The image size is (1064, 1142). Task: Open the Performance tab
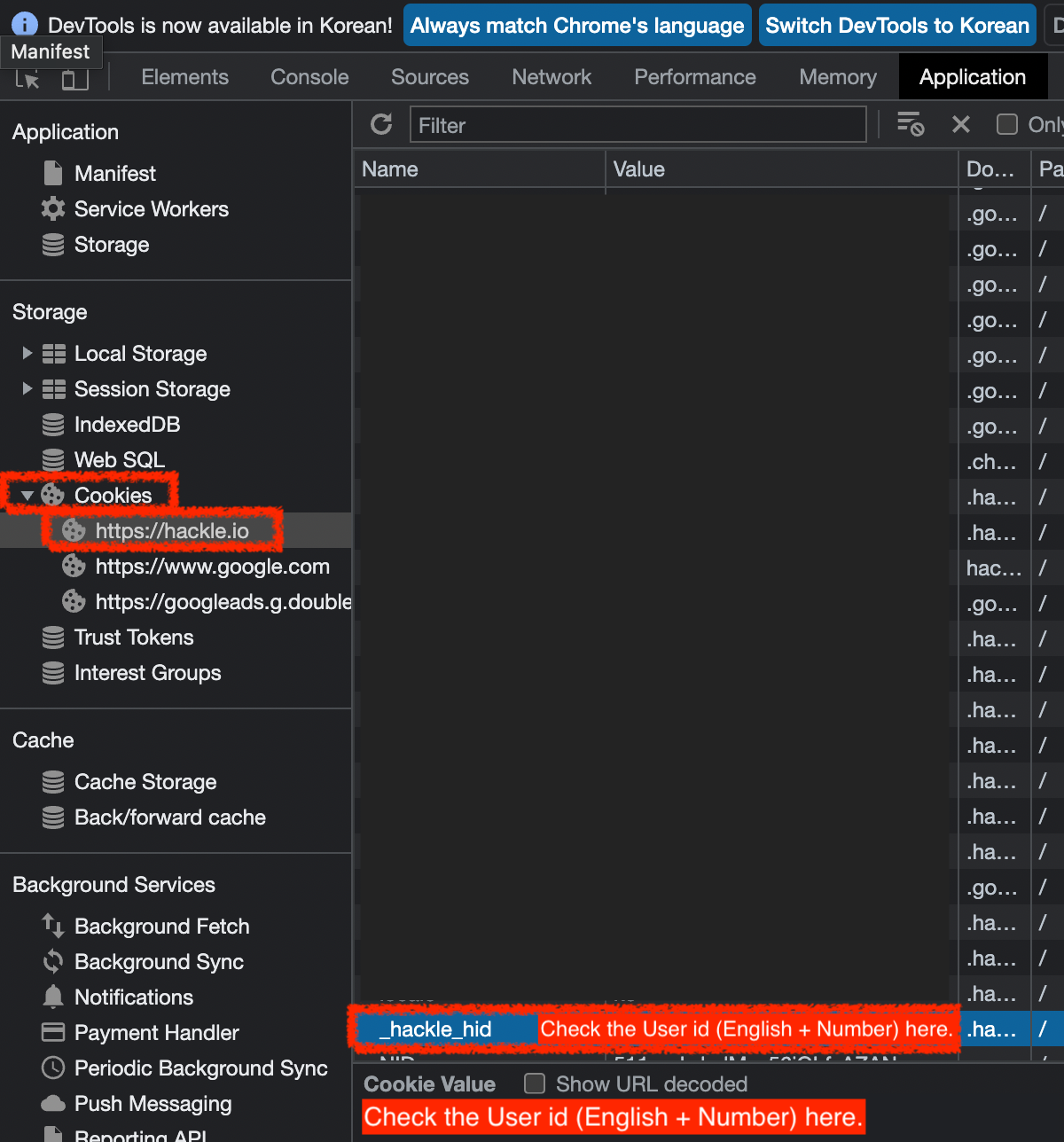[695, 77]
